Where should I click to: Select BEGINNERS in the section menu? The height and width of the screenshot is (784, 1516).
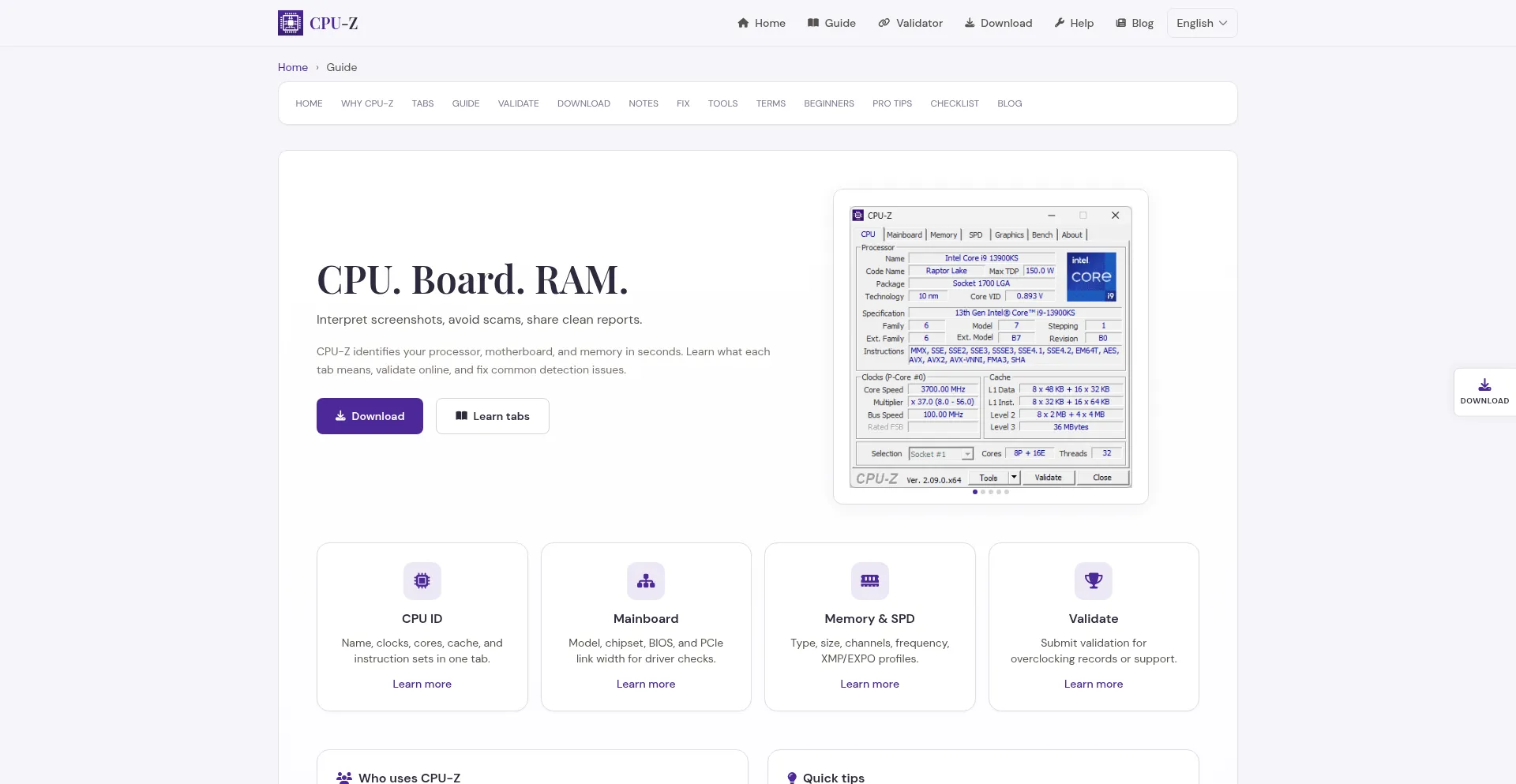point(829,103)
